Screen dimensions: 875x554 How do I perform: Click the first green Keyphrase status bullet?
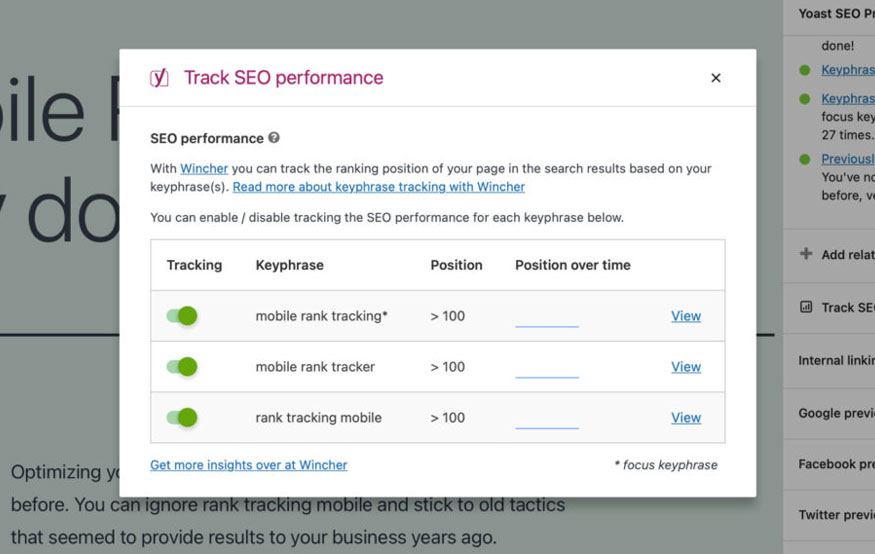pyautogui.click(x=805, y=70)
